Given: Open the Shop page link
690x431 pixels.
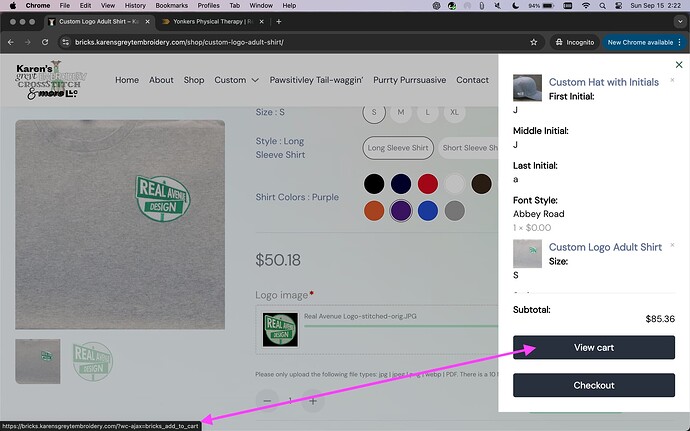Looking at the screenshot, I should click(194, 80).
